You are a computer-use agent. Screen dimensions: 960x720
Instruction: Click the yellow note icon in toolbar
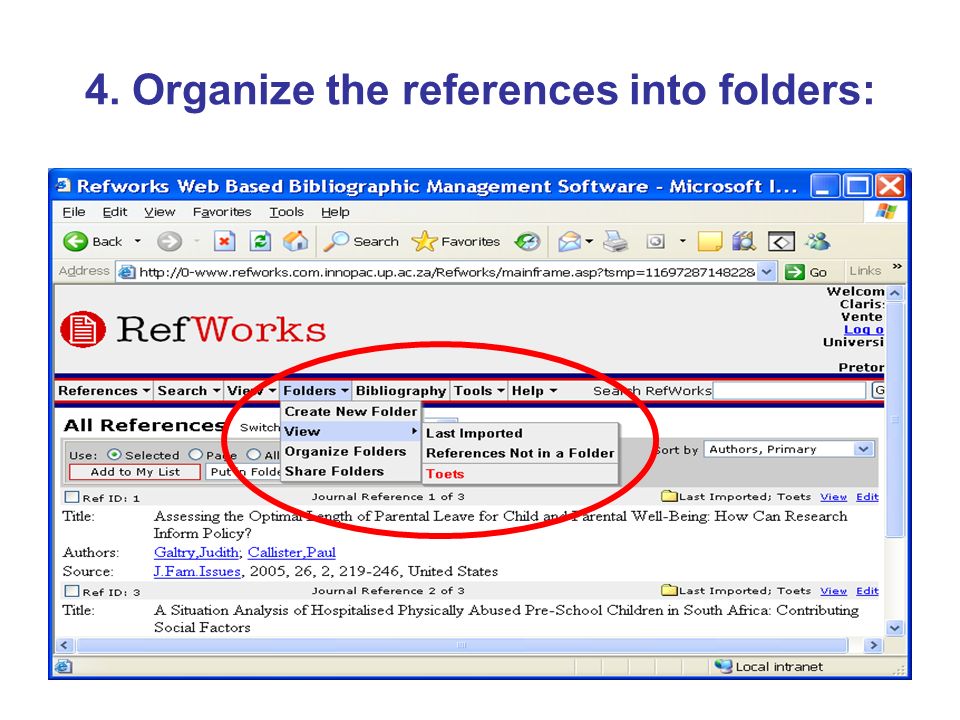point(710,241)
